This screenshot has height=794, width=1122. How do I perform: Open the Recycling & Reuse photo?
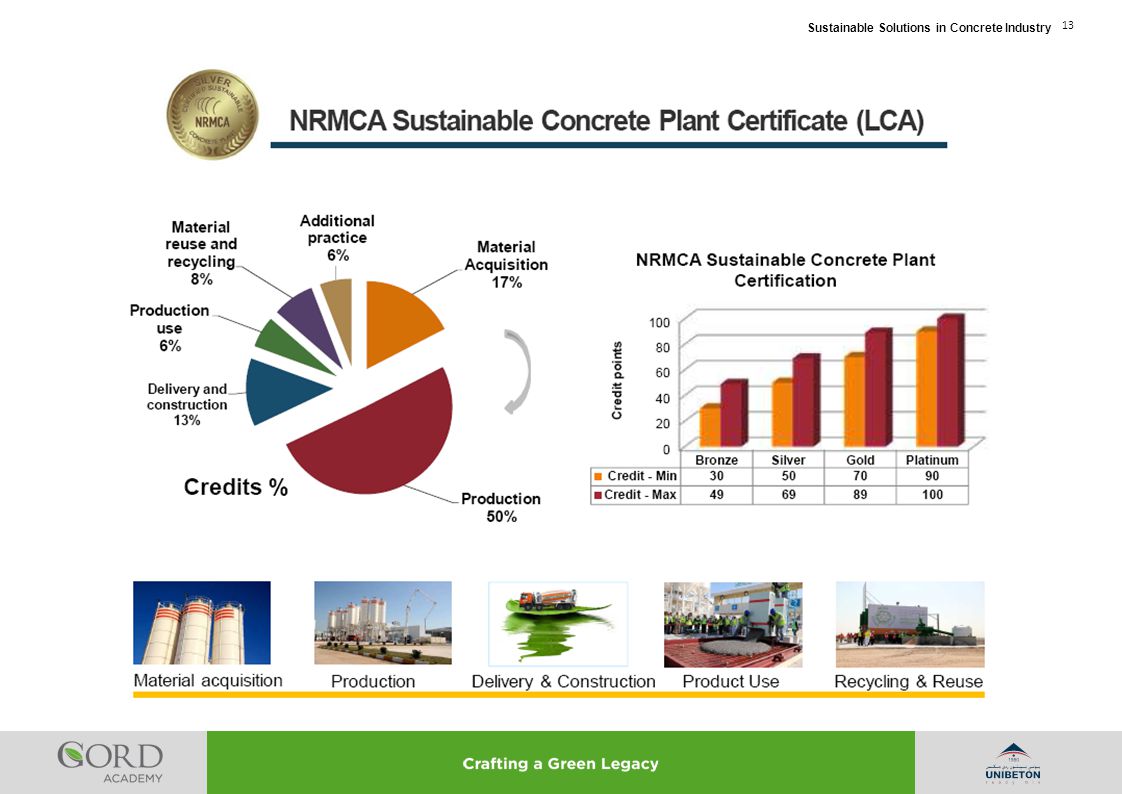tap(910, 624)
